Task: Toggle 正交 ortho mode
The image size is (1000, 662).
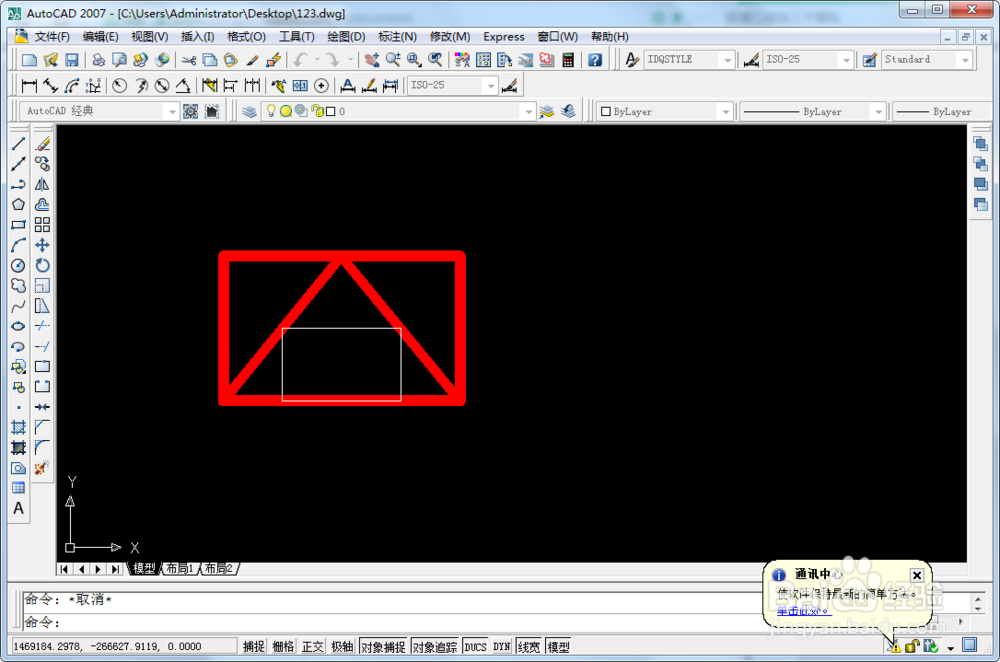Action: [312, 647]
